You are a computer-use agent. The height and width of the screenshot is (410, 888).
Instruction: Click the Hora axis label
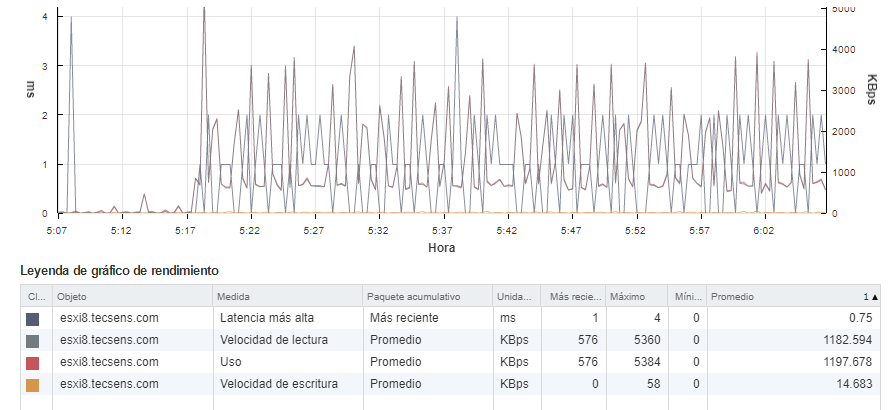tap(441, 247)
